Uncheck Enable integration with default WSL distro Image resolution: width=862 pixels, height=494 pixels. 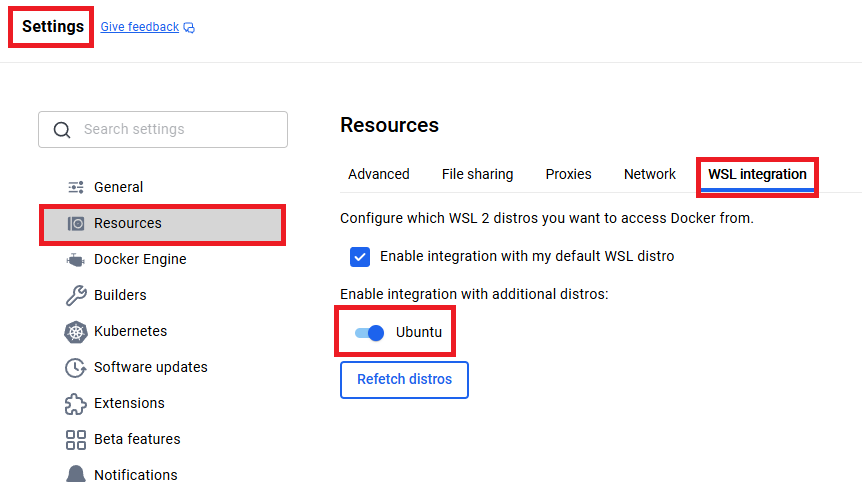click(x=360, y=257)
